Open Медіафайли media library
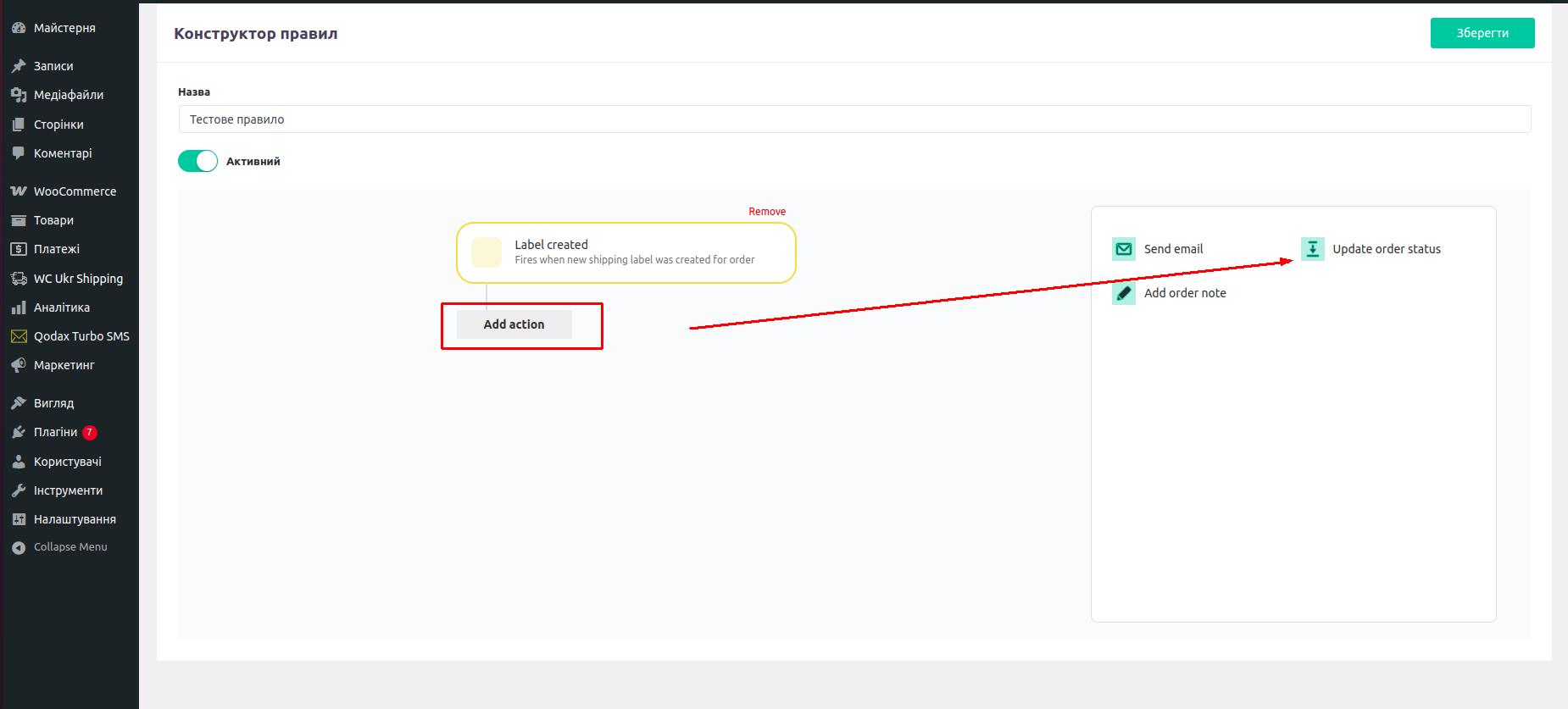1568x709 pixels. click(68, 95)
